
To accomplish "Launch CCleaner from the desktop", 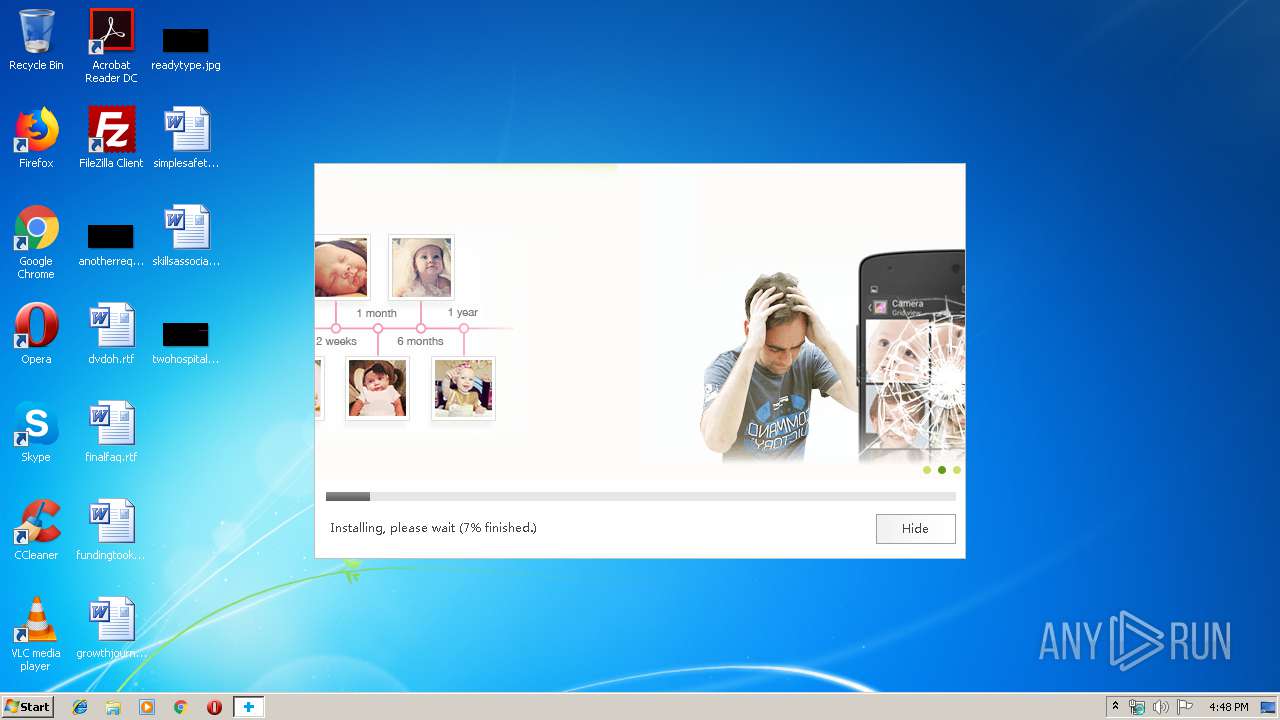I will (36, 530).
